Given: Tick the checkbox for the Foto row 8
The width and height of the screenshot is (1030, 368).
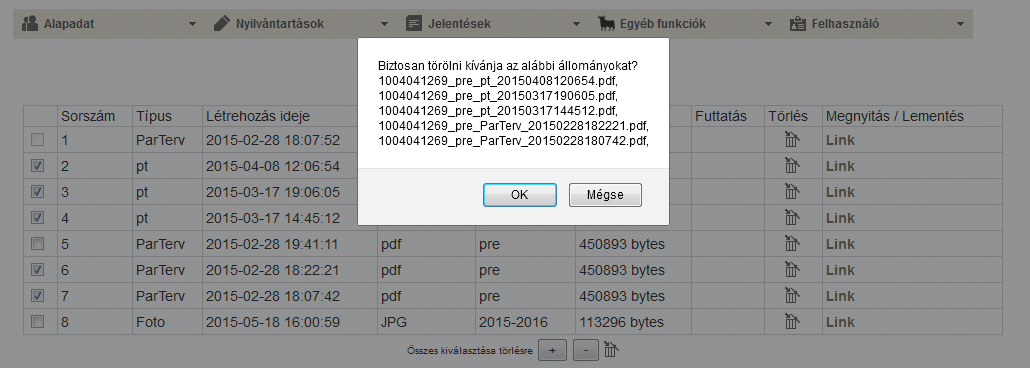Looking at the screenshot, I should [x=38, y=321].
